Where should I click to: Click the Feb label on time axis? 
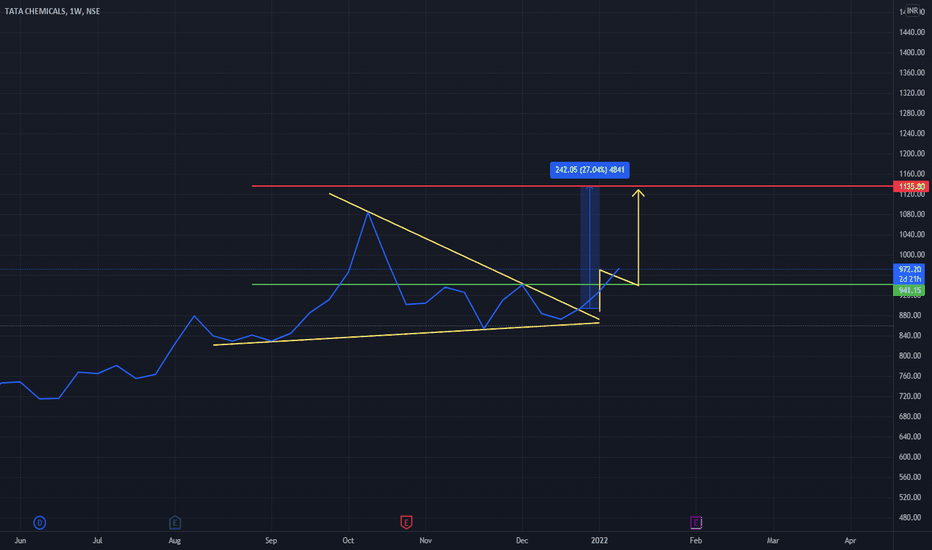[695, 540]
